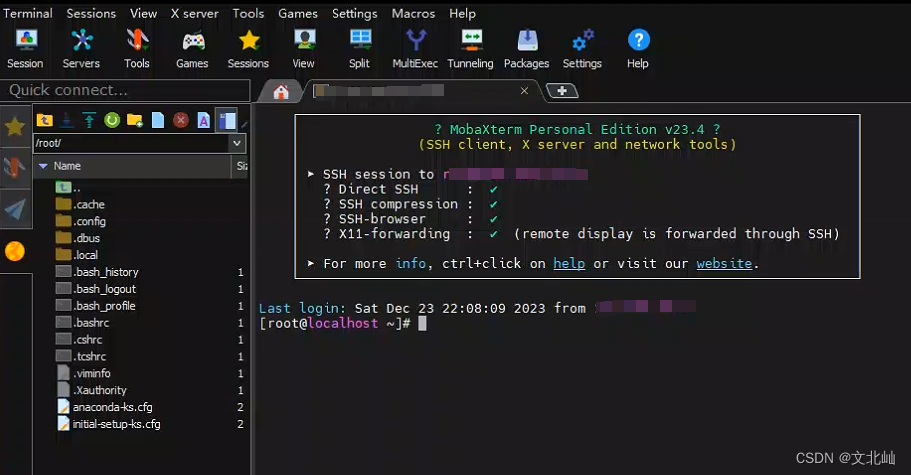This screenshot has height=475, width=911.
Task: Click into the /root/ path text box
Action: 131,143
